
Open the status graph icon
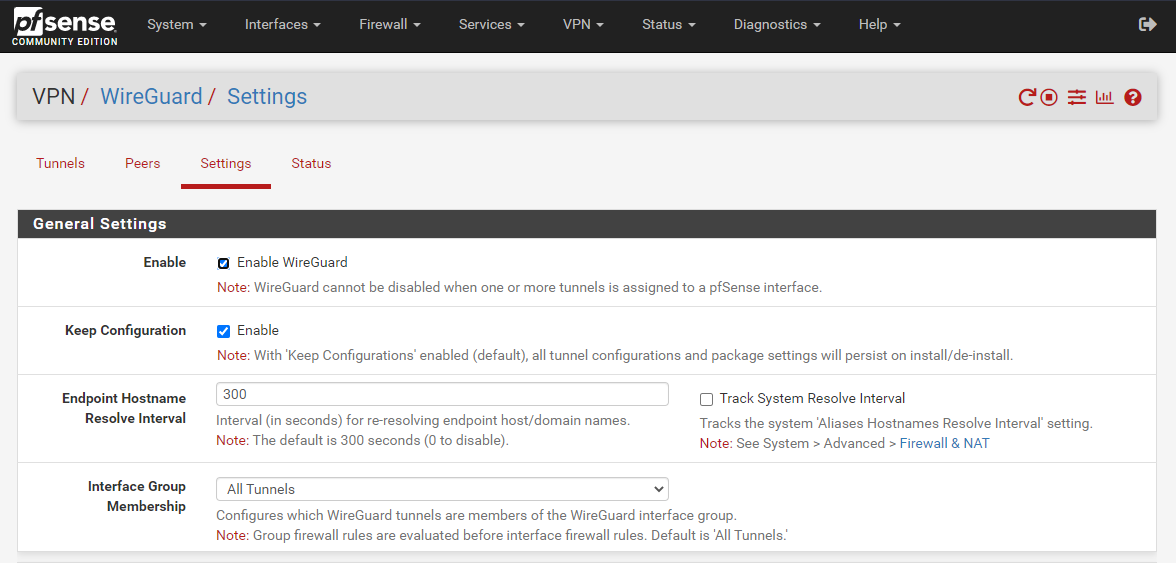coord(1104,97)
